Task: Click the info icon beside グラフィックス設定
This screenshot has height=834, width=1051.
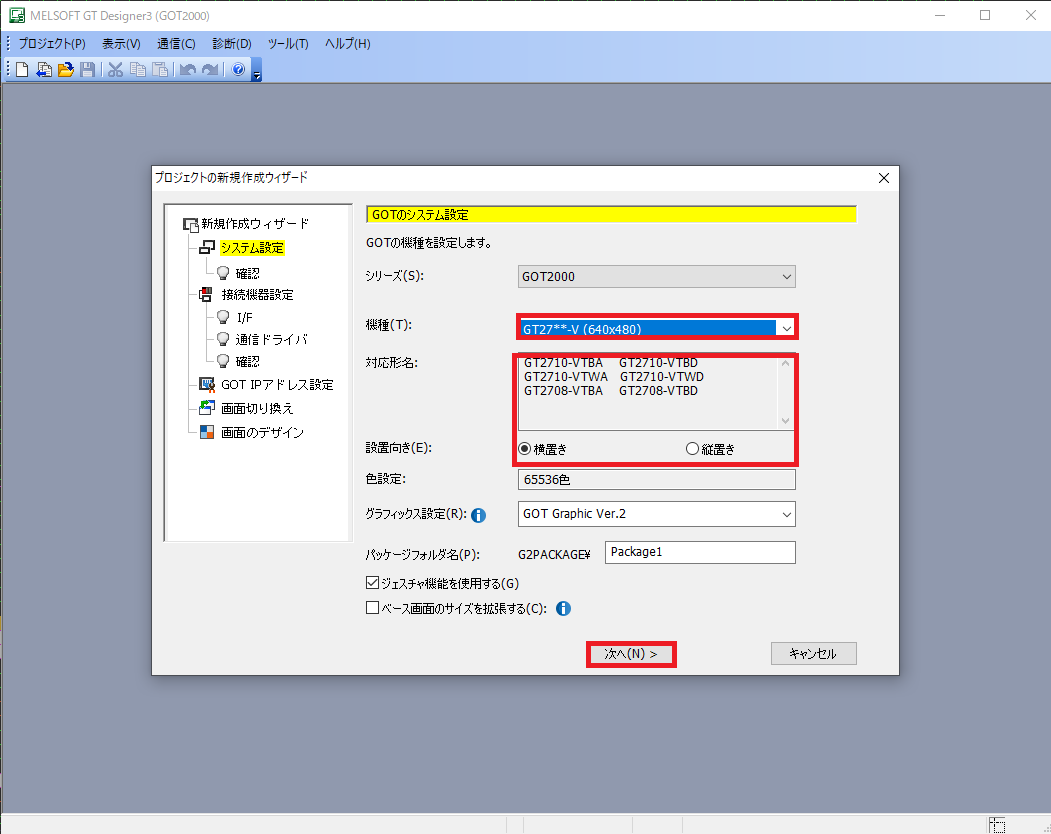Action: click(479, 515)
